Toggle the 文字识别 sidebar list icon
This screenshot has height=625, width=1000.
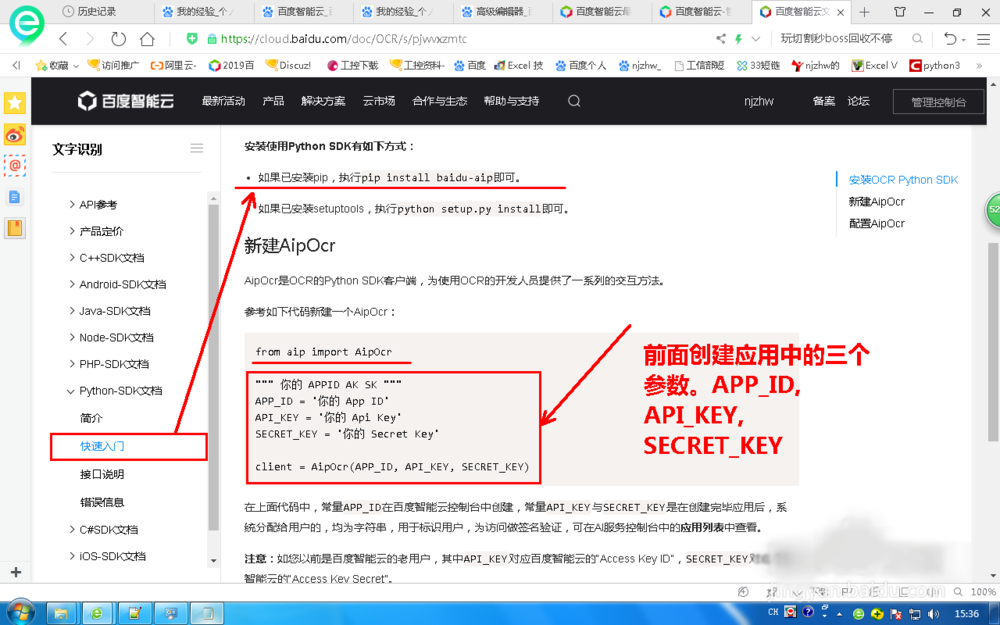[x=196, y=148]
